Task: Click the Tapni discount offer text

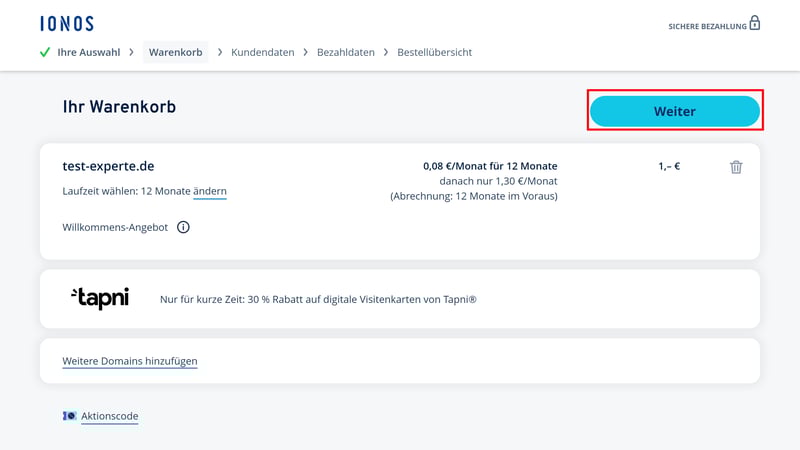Action: click(318, 299)
